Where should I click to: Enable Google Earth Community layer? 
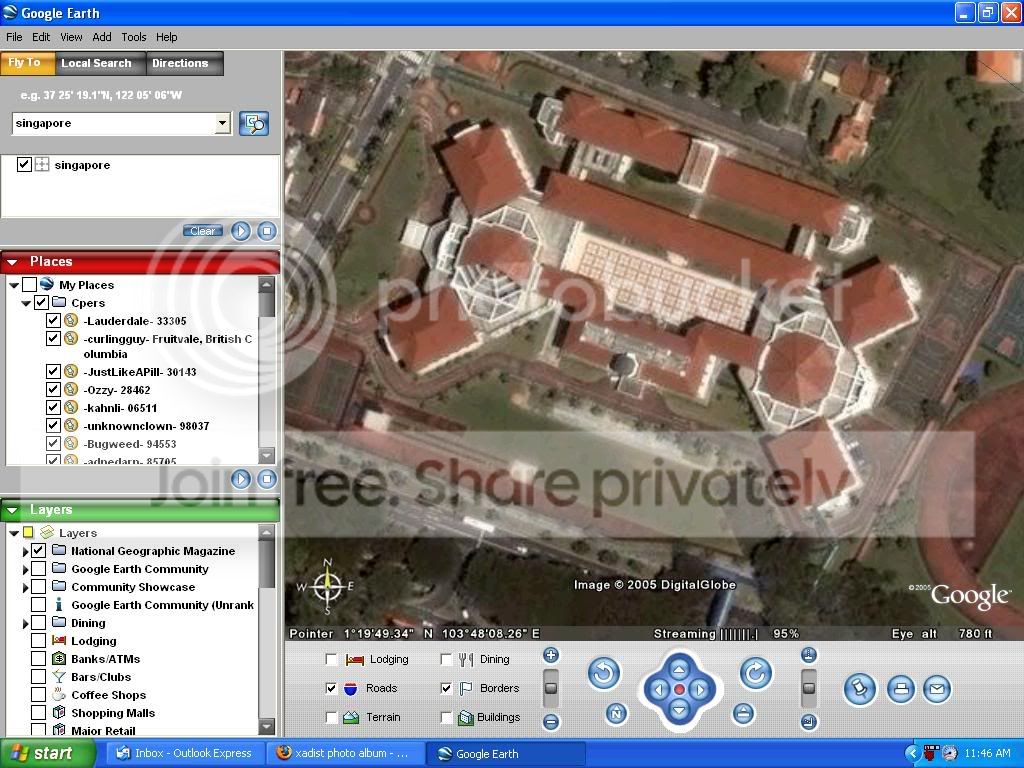click(39, 569)
